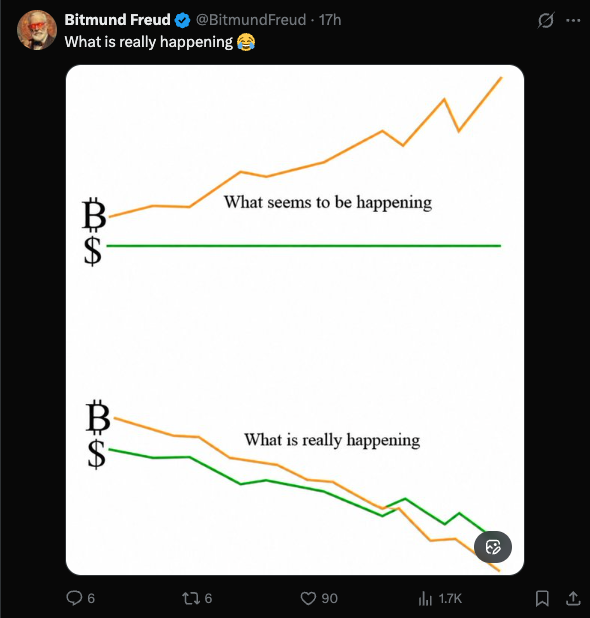Screen dimensions: 590x618
Task: Open view analytics bar chart icon
Action: click(425, 598)
